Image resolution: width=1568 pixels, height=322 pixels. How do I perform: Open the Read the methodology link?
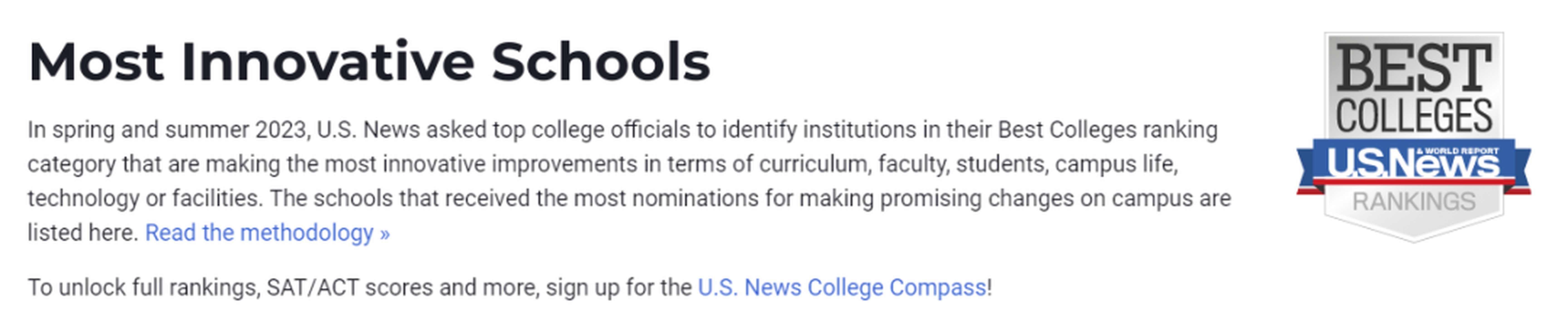pos(267,233)
